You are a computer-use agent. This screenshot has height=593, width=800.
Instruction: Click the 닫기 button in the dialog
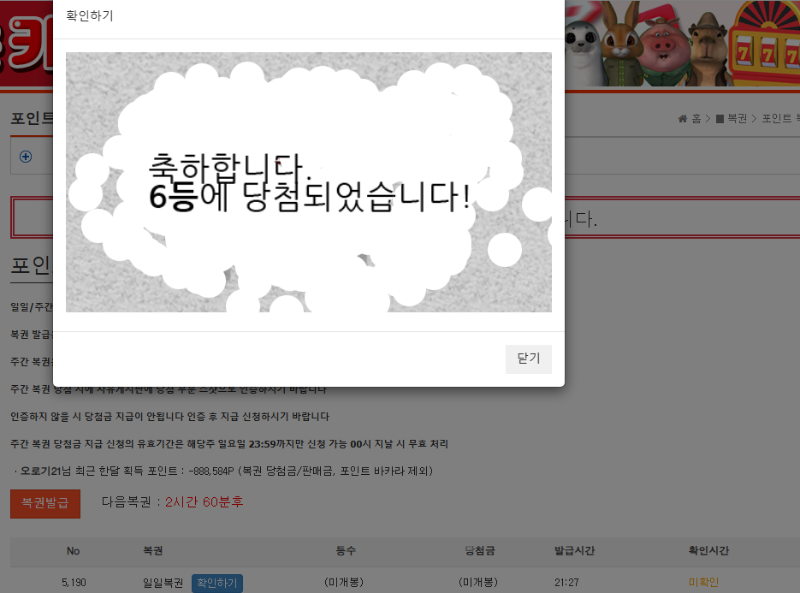(x=528, y=359)
